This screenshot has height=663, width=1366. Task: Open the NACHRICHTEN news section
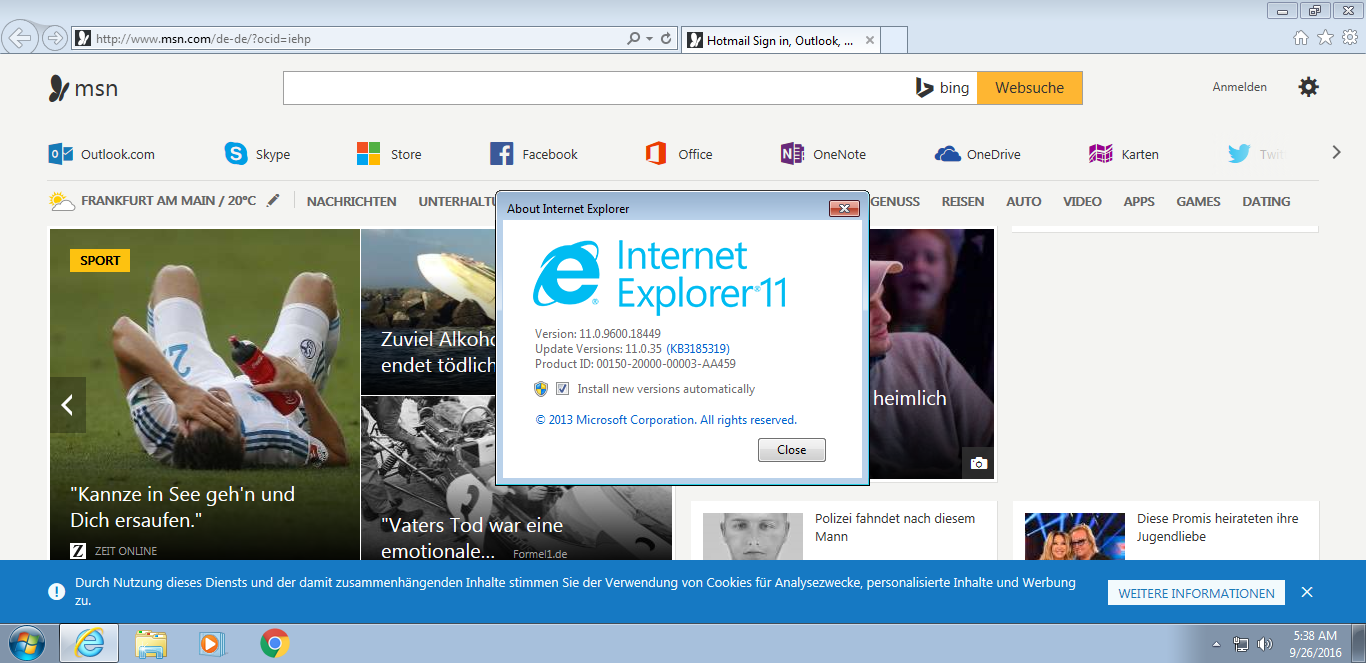tap(352, 201)
